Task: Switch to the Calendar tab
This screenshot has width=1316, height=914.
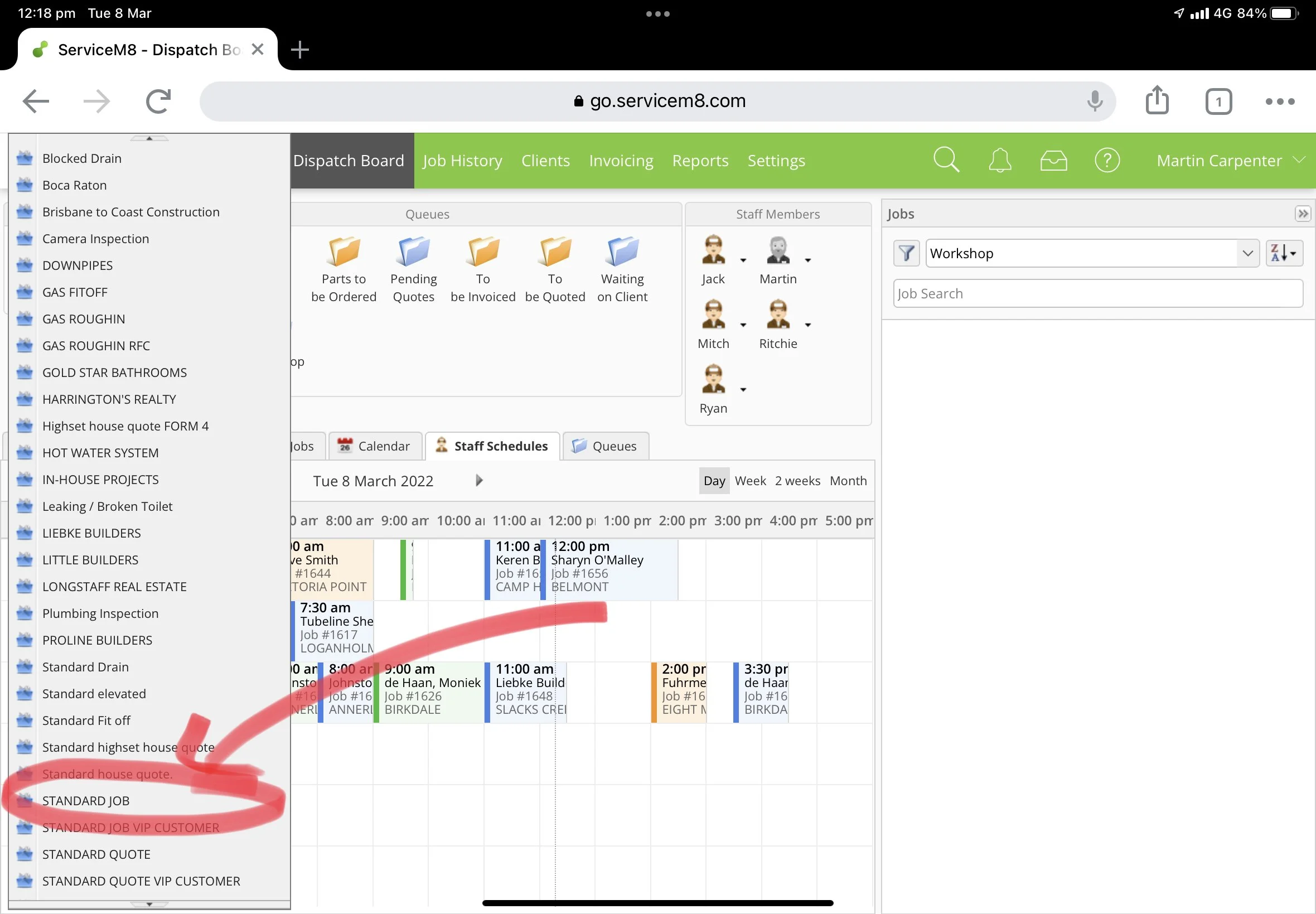Action: click(375, 446)
